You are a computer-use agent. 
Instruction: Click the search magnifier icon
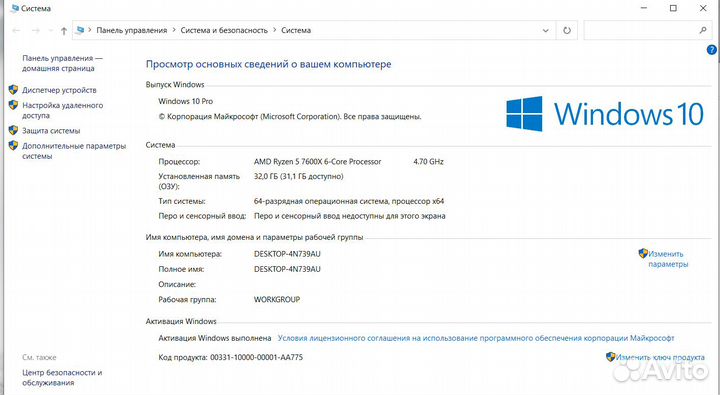[703, 30]
